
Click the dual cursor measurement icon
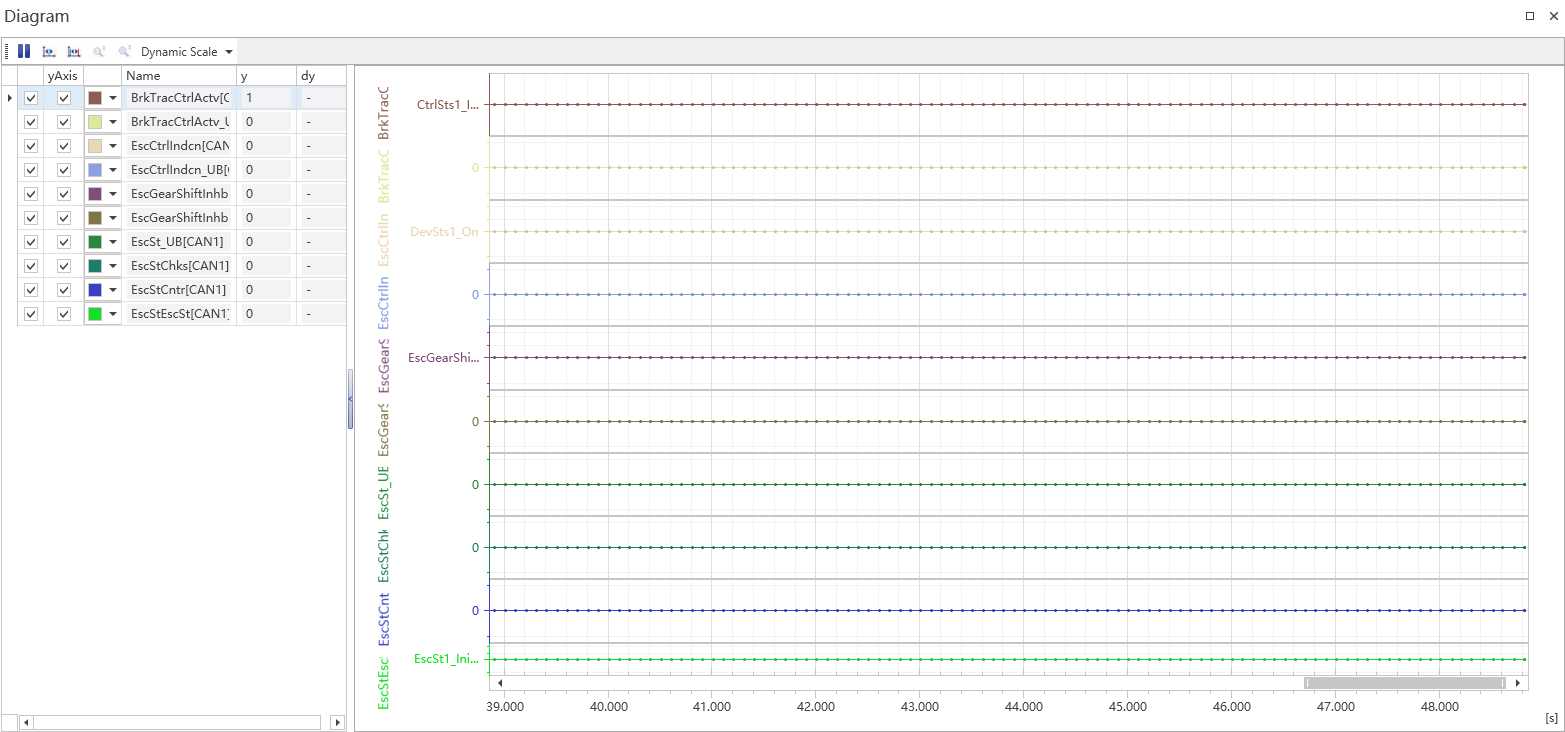point(74,51)
